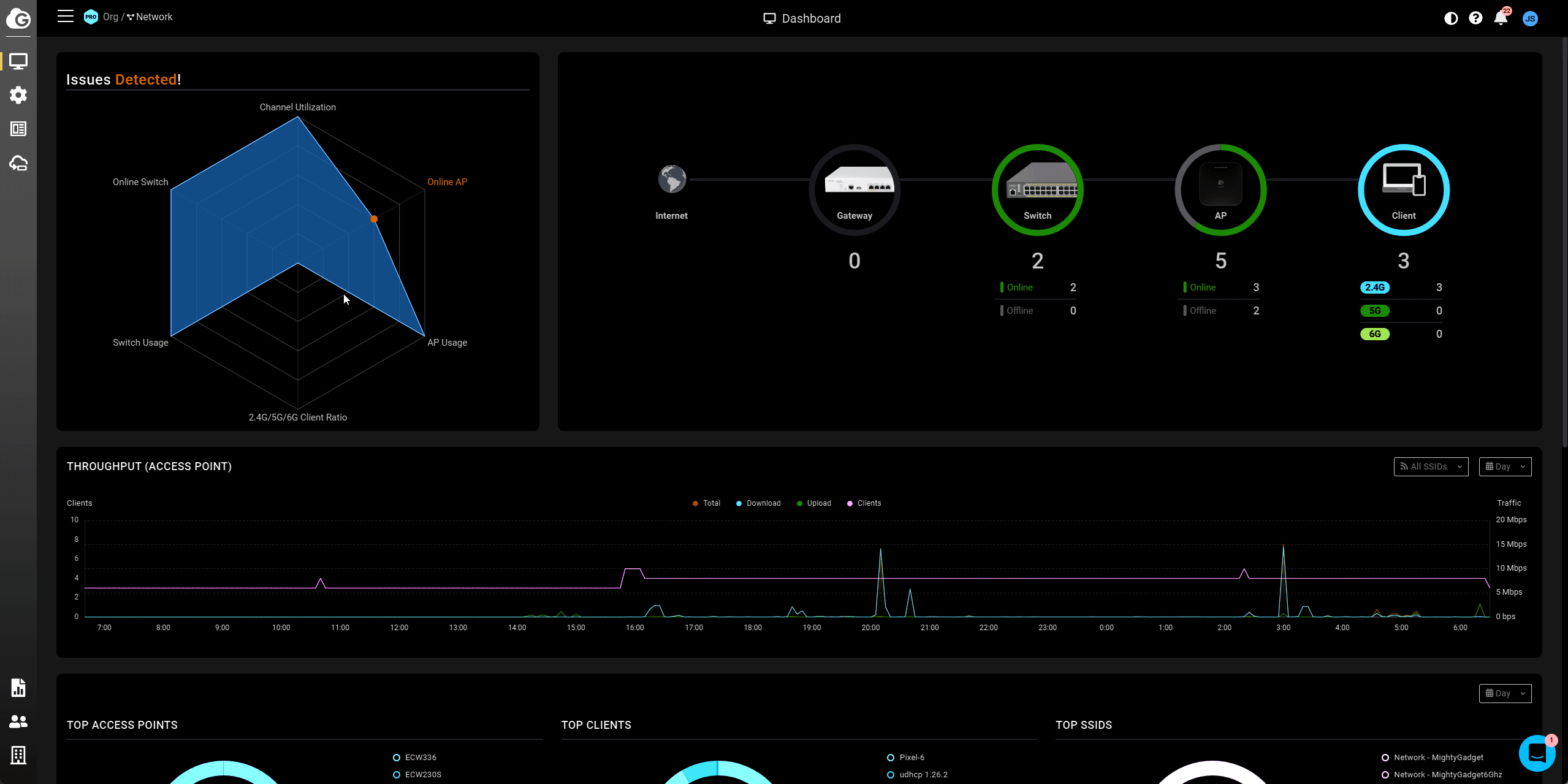Click the orange Online AP radar point
1568x784 pixels.
[x=374, y=219]
